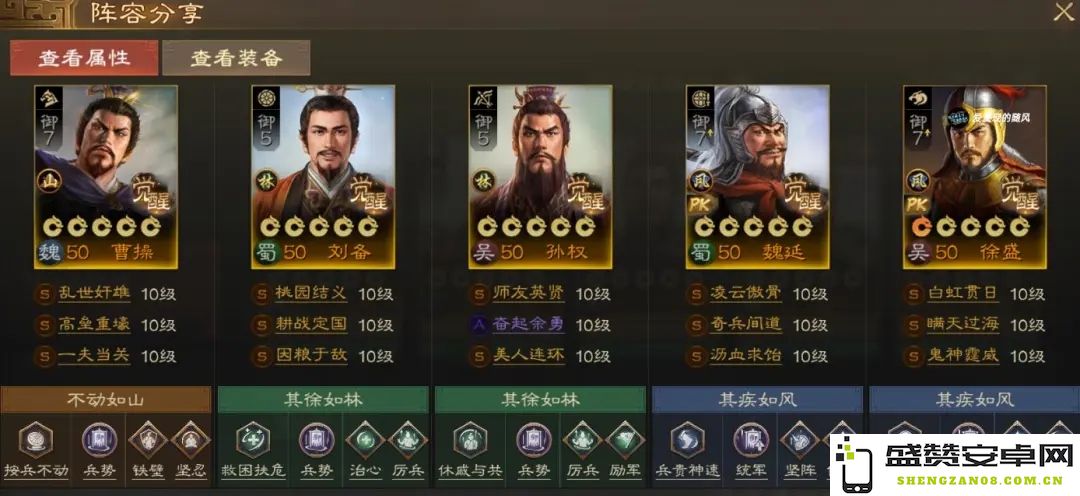The height and width of the screenshot is (496, 1080).
Task: Open the 桃园结义 skill link
Action: [311, 293]
